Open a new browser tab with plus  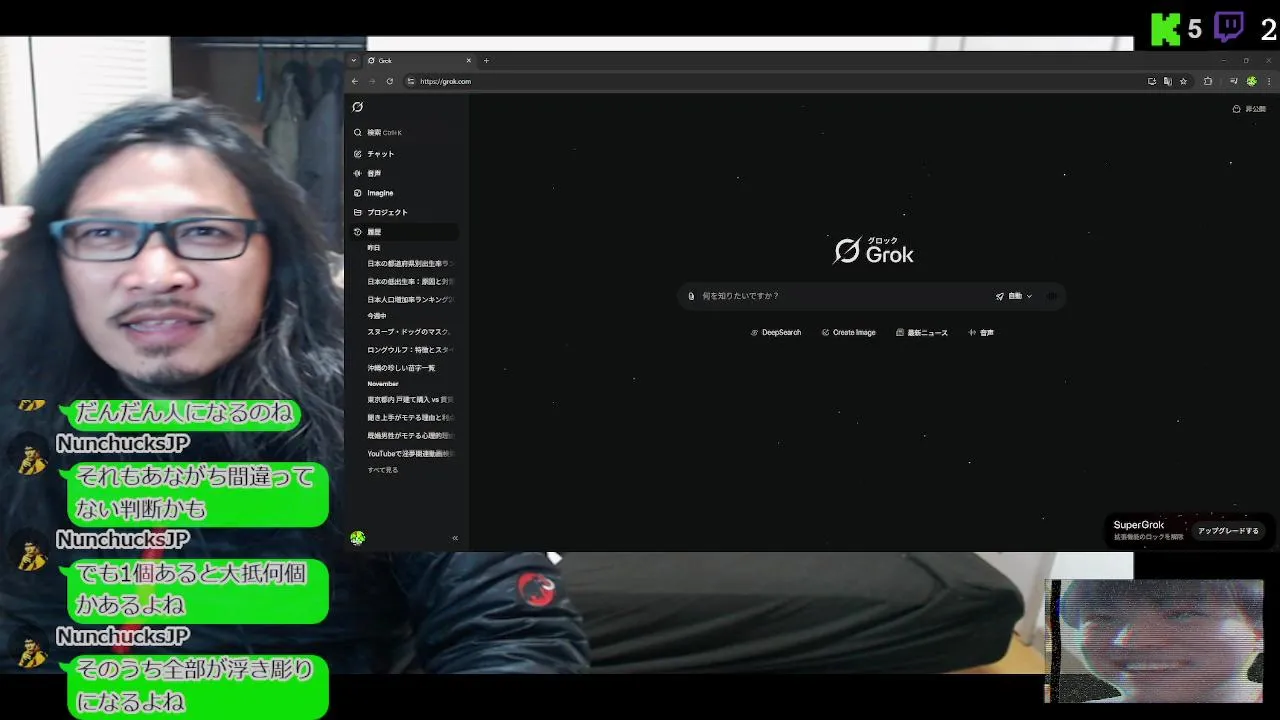(x=486, y=61)
